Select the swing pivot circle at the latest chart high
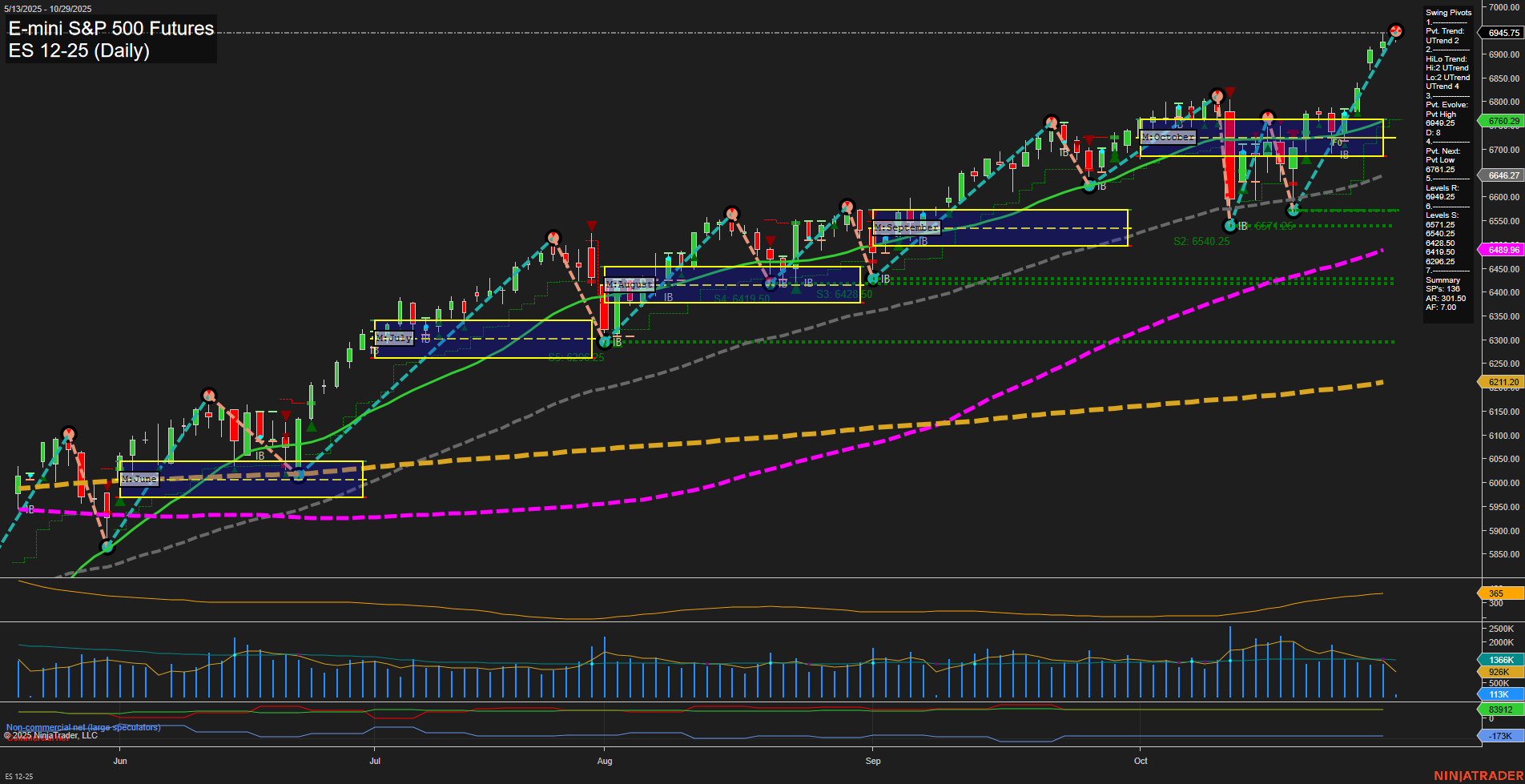 1395,32
